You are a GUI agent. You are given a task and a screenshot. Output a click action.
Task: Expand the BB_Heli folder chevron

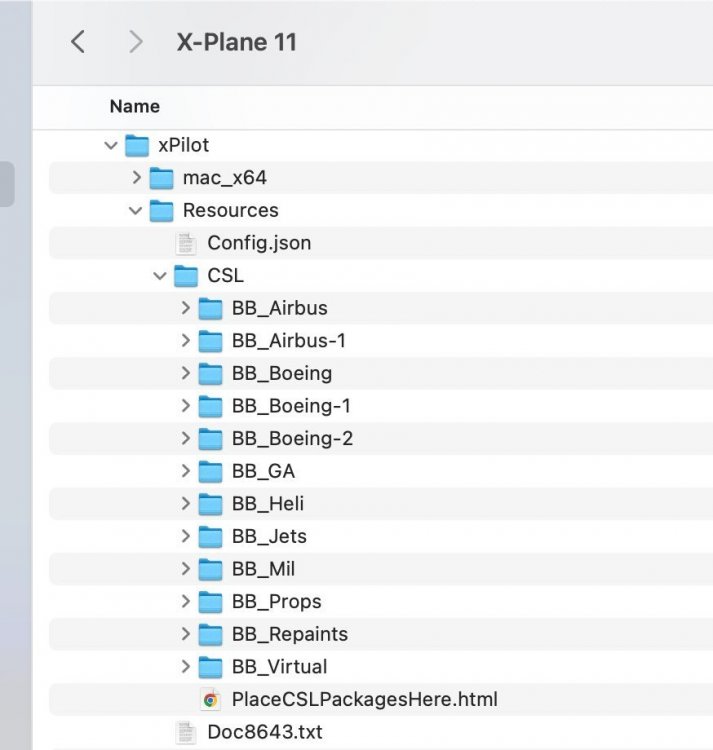pyautogui.click(x=186, y=504)
